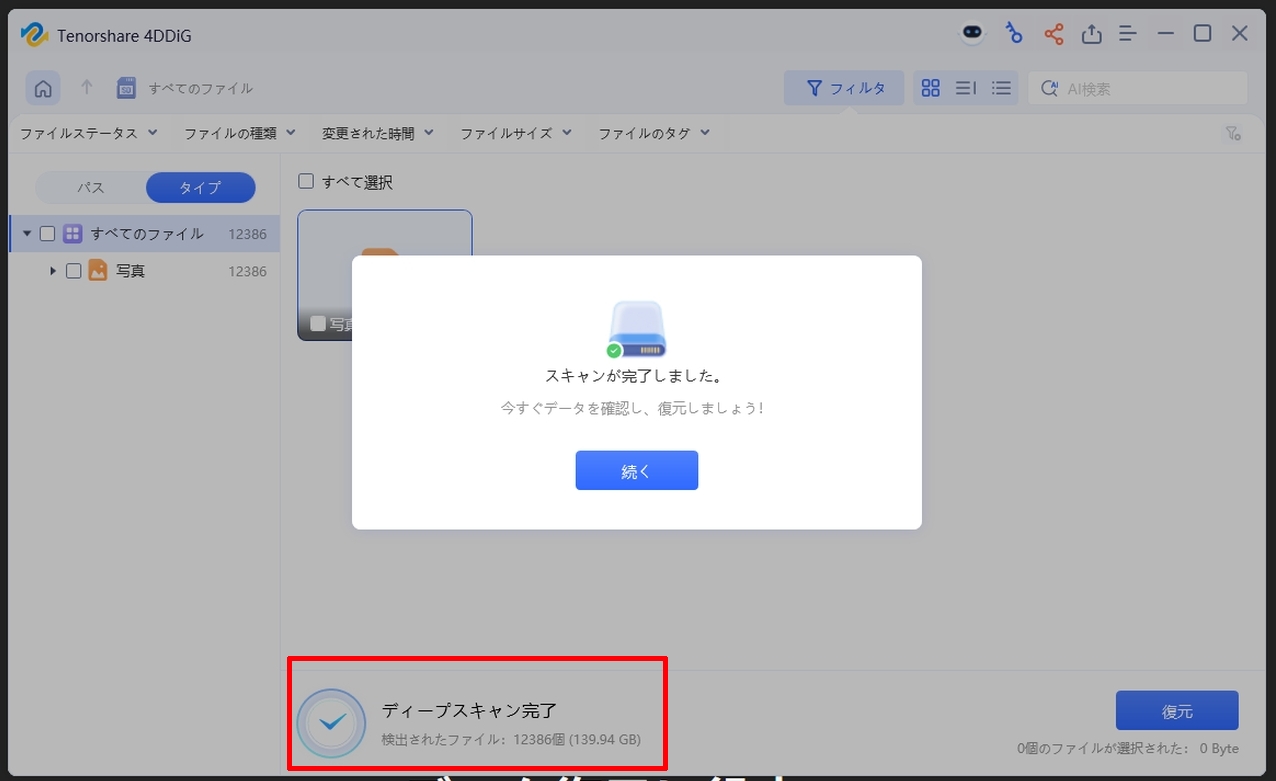The width and height of the screenshot is (1276, 781).
Task: Click the home icon in the navigation bar
Action: [43, 88]
